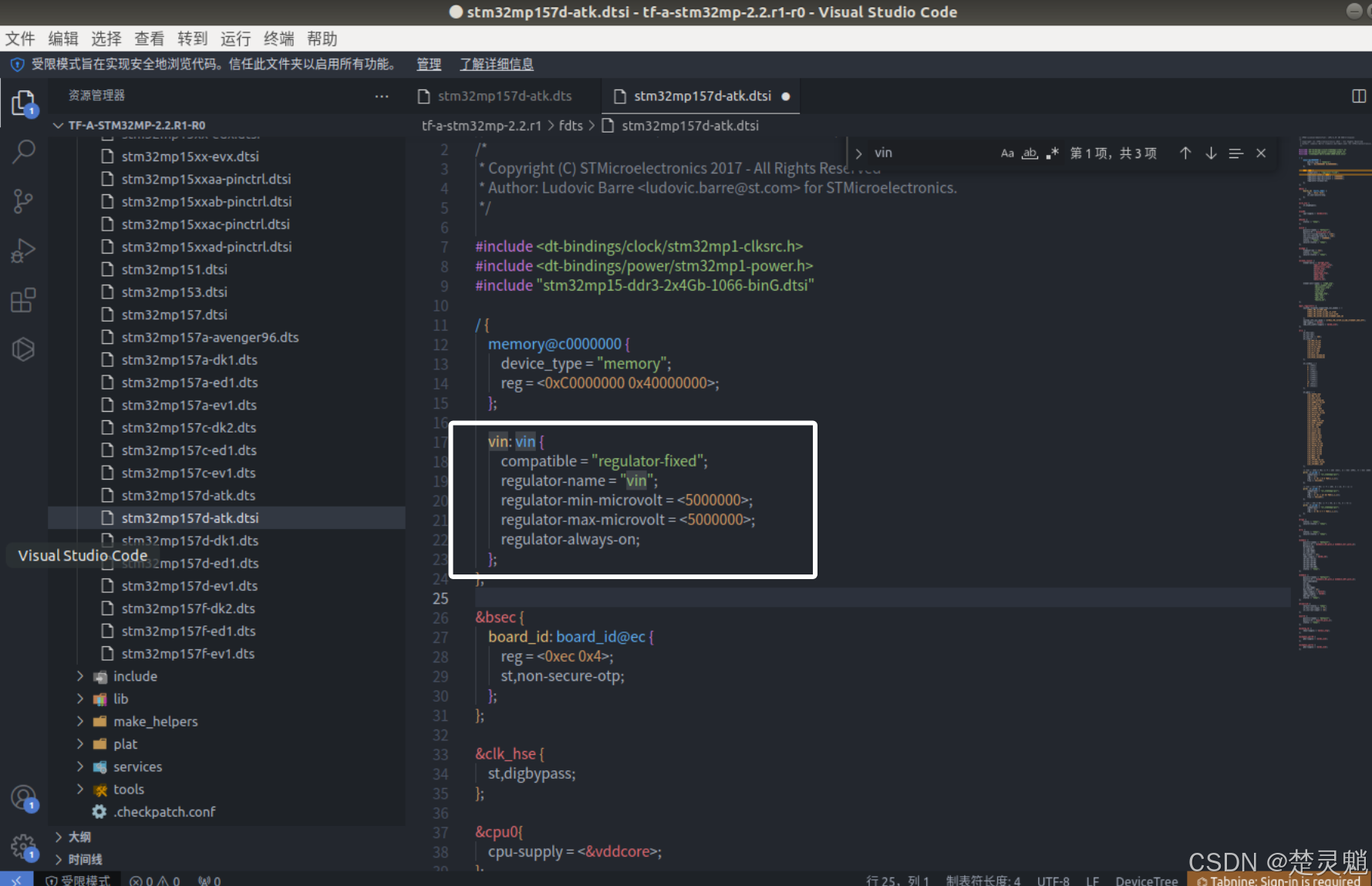This screenshot has height=886, width=1372.
Task: Open the Extensions view
Action: tap(24, 300)
